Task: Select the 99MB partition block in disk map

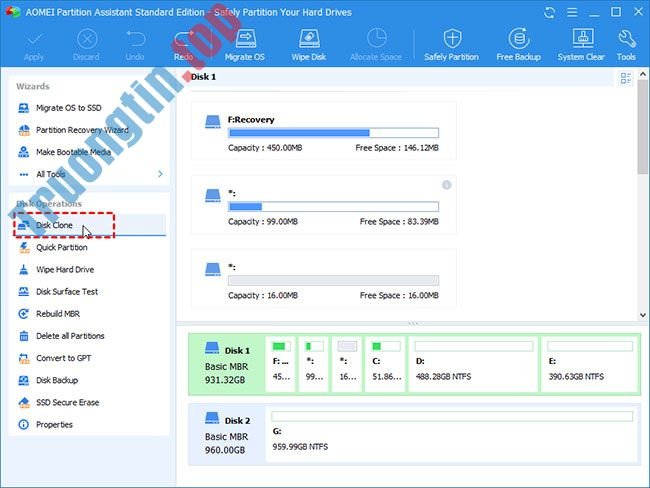Action: click(314, 364)
